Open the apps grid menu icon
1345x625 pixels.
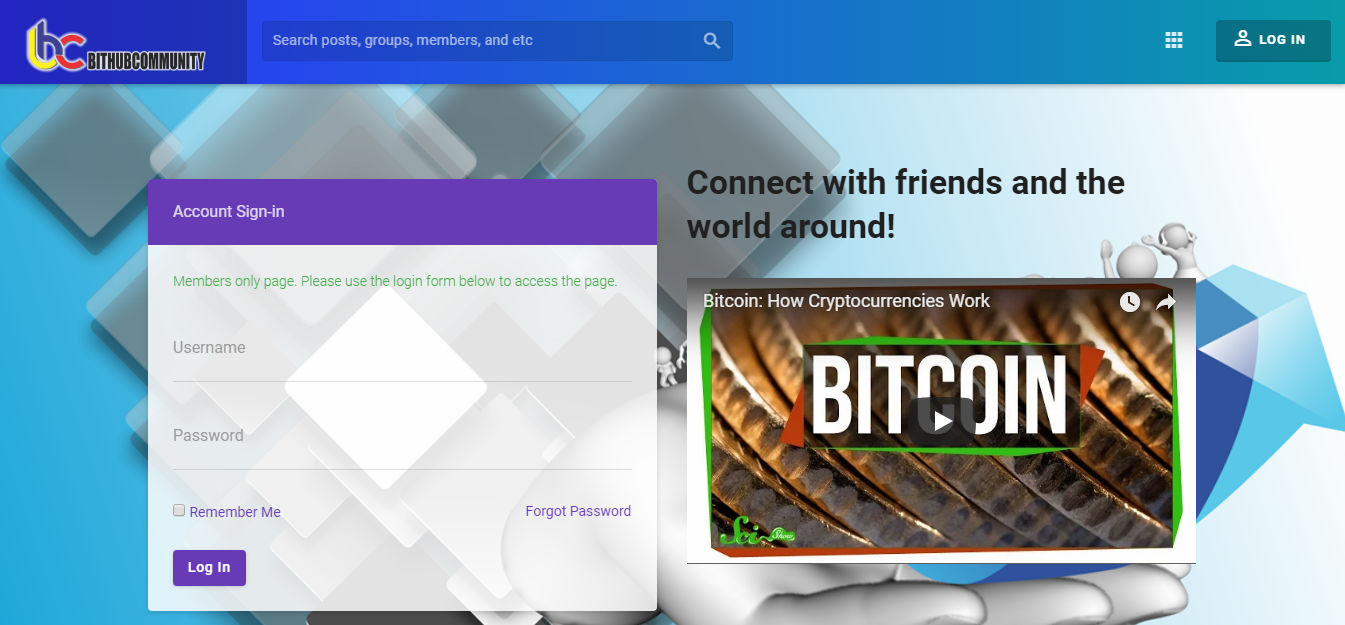tap(1174, 40)
